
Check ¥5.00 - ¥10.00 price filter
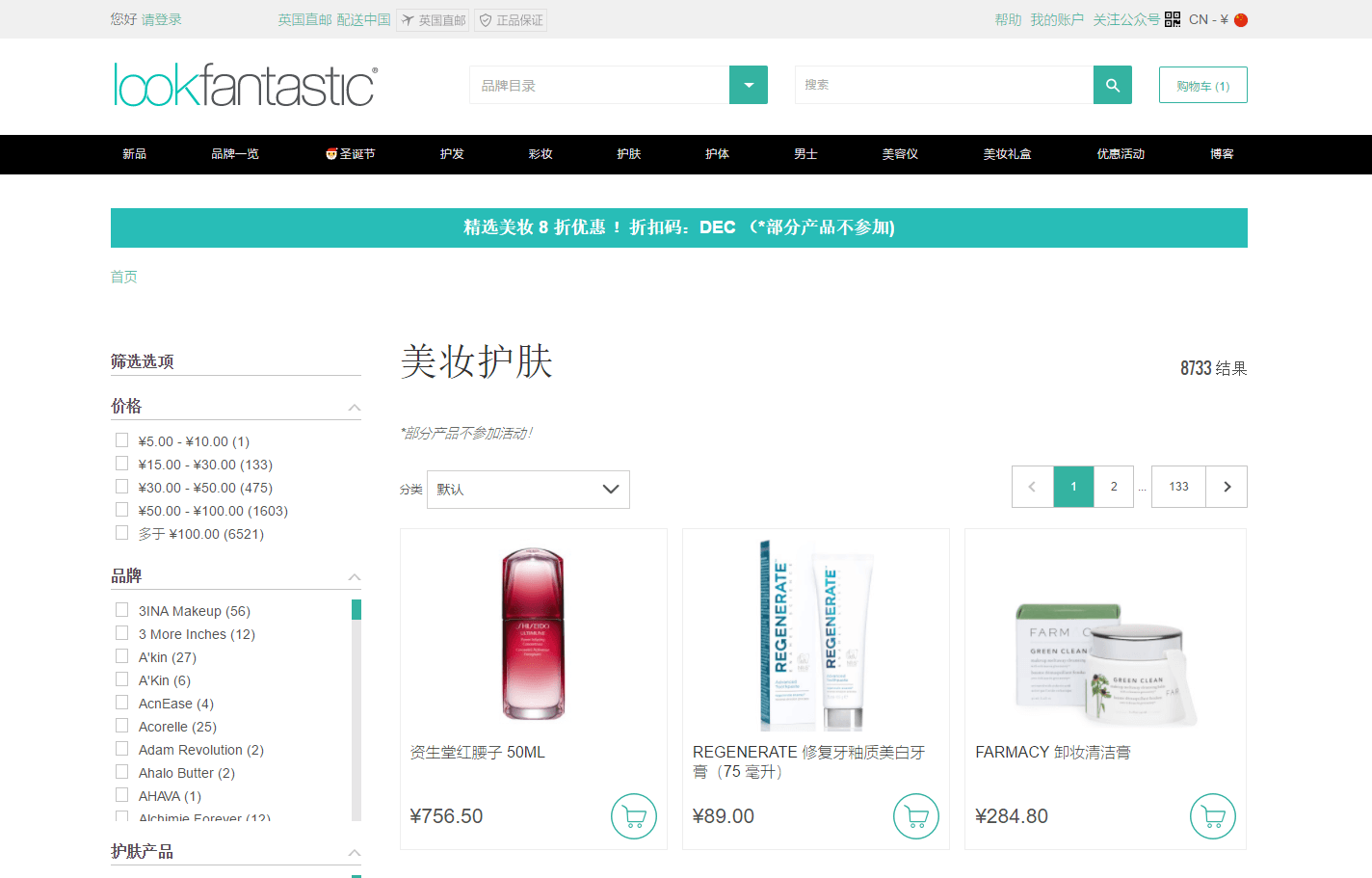(121, 439)
